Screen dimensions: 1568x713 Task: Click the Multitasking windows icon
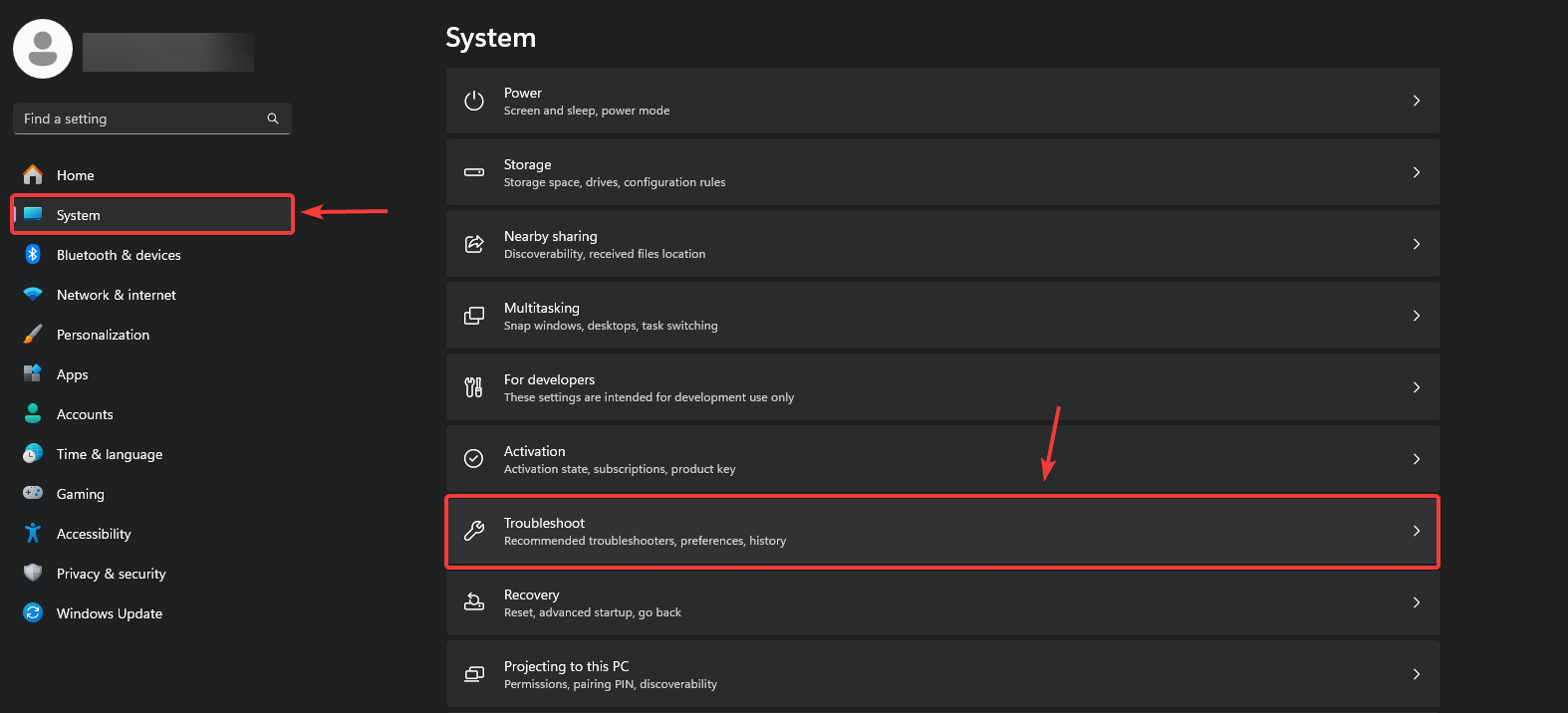pyautogui.click(x=474, y=316)
